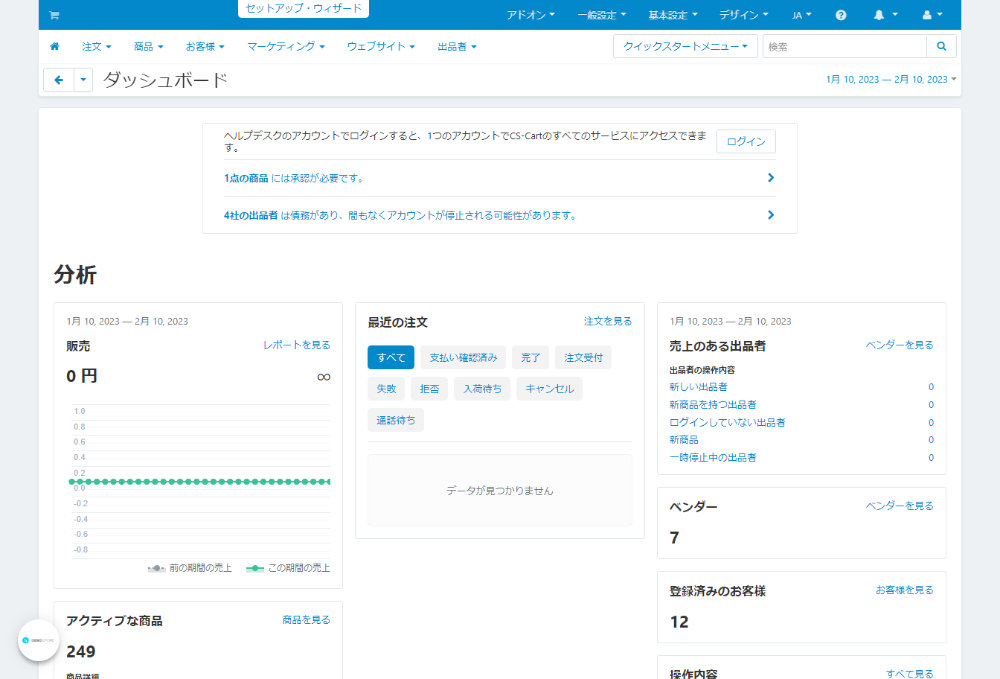Screen dimensions: 1000x679
Task: Click ベンダーを見る in 売上のある出品者
Action: (x=899, y=345)
